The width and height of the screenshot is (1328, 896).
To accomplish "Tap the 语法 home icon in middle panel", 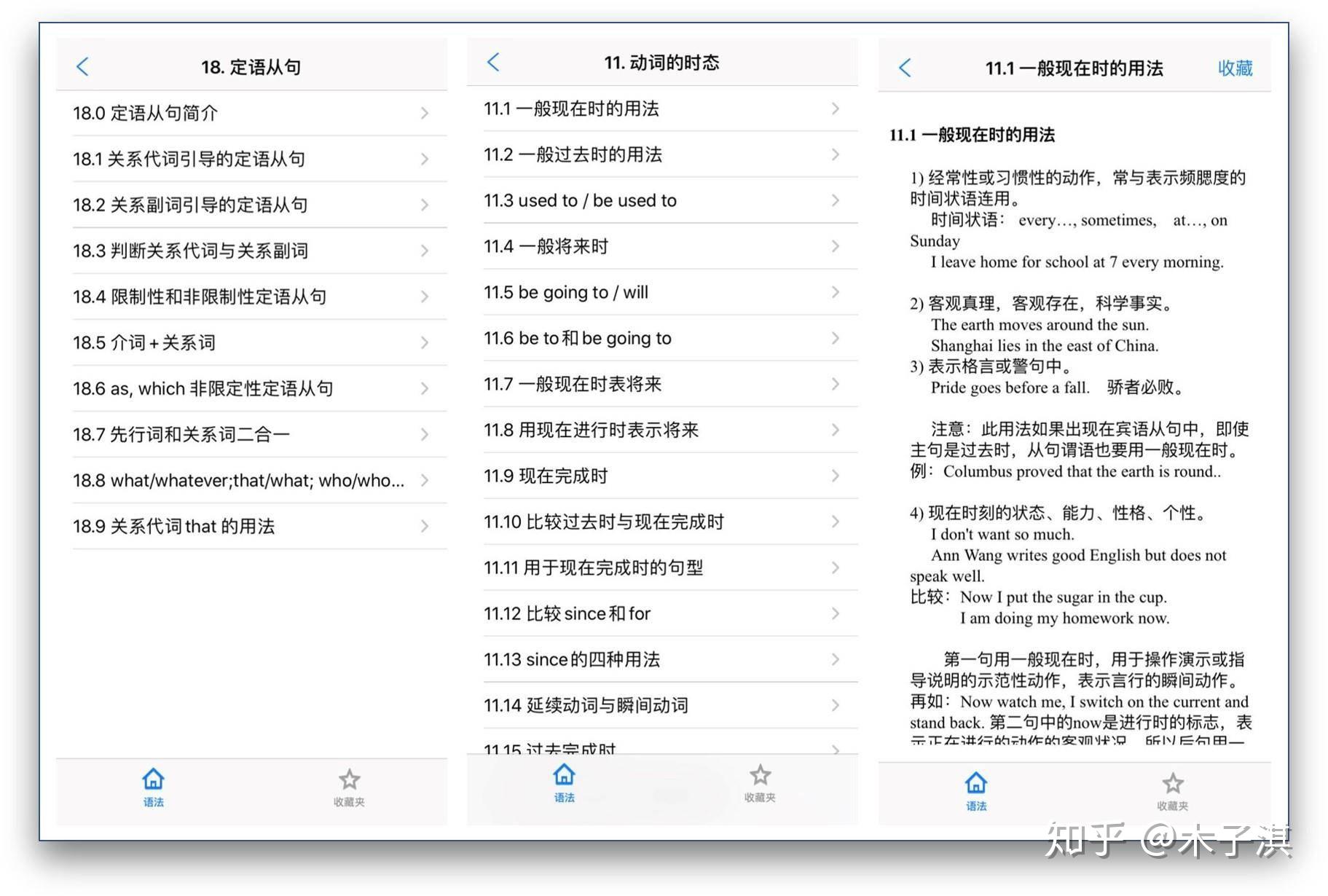I will (x=564, y=783).
